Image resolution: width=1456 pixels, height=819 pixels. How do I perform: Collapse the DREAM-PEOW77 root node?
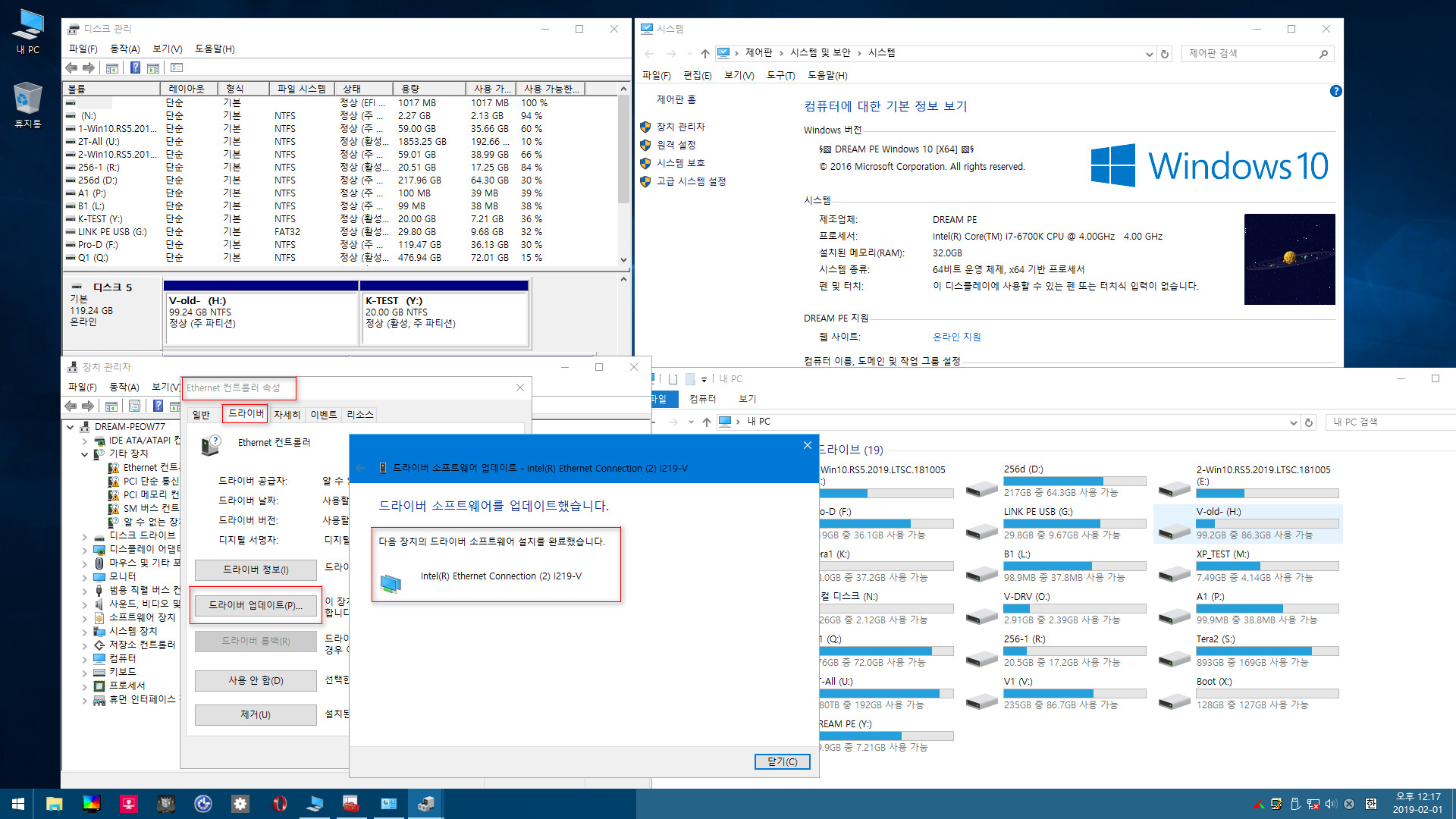point(71,427)
